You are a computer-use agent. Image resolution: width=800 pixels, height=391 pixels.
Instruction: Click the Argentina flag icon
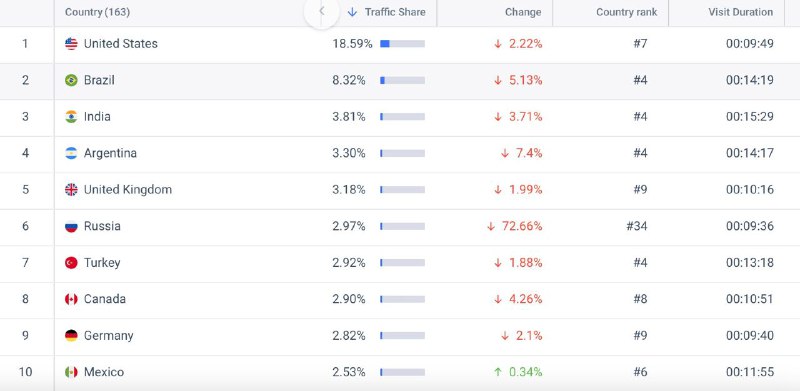click(71, 153)
